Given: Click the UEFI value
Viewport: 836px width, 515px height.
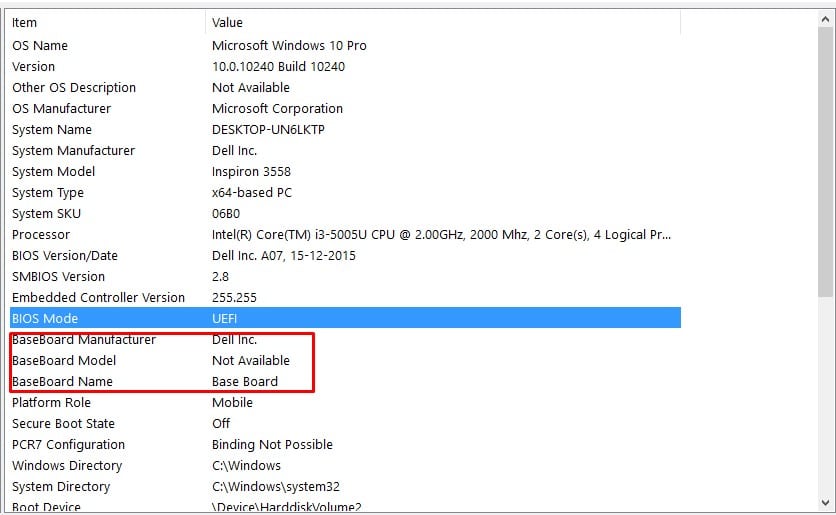Looking at the screenshot, I should (x=224, y=319).
